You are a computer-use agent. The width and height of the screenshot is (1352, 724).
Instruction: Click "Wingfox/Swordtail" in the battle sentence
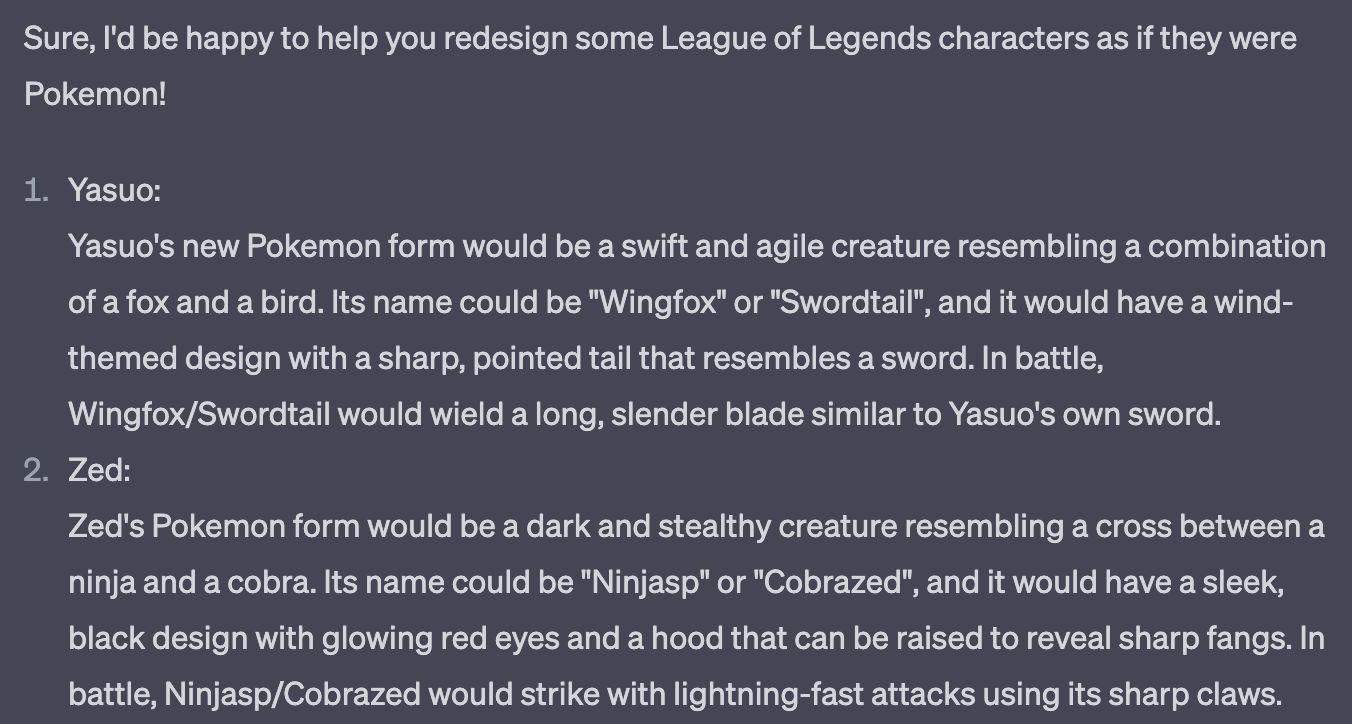[199, 414]
